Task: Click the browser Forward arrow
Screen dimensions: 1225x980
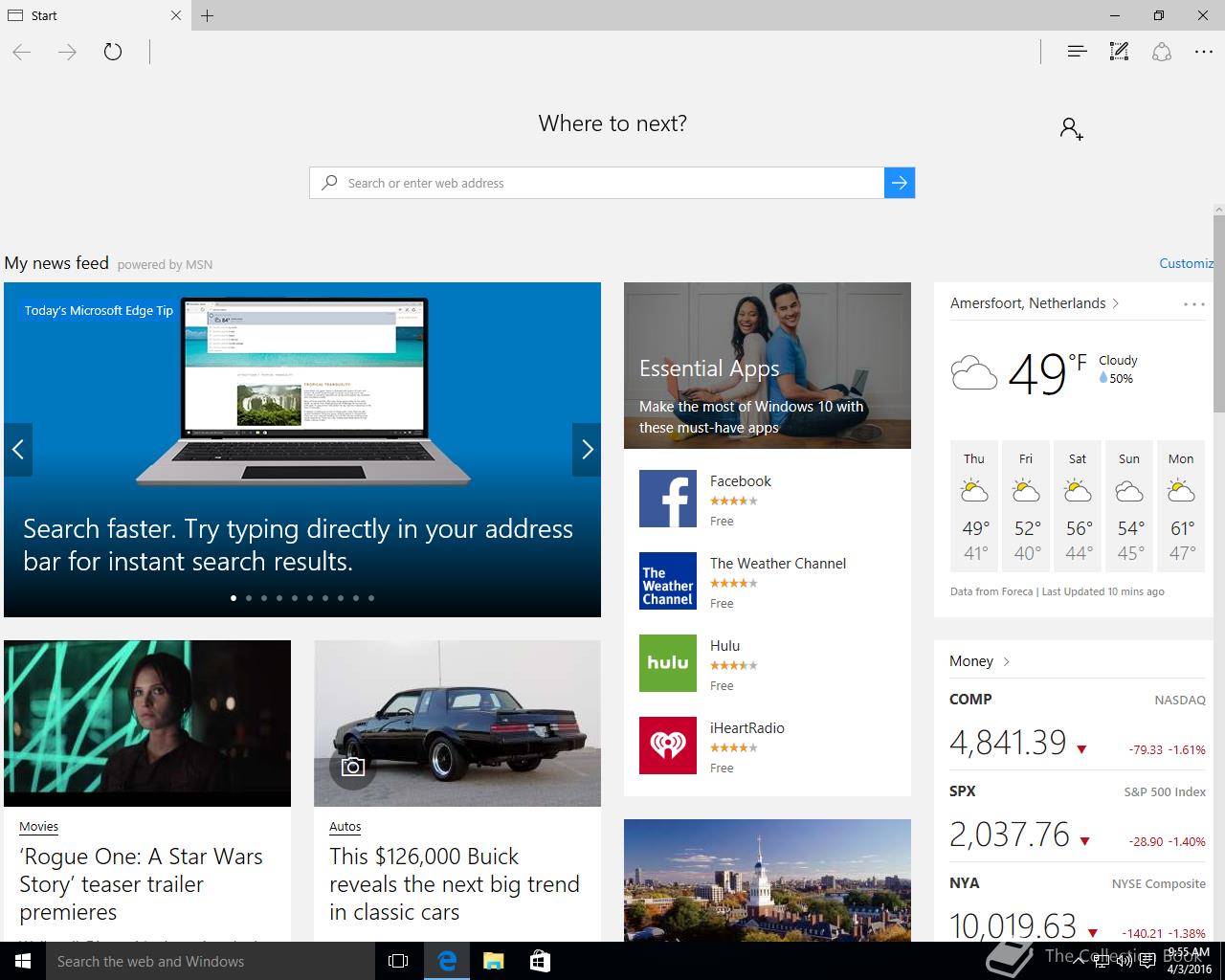Action: (67, 52)
